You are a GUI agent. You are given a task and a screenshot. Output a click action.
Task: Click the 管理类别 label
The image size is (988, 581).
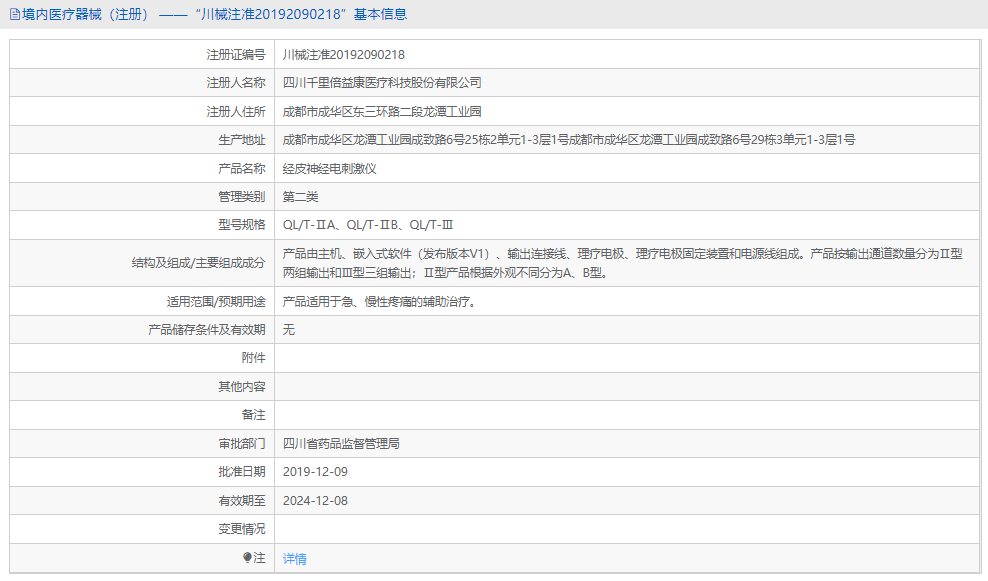242,197
